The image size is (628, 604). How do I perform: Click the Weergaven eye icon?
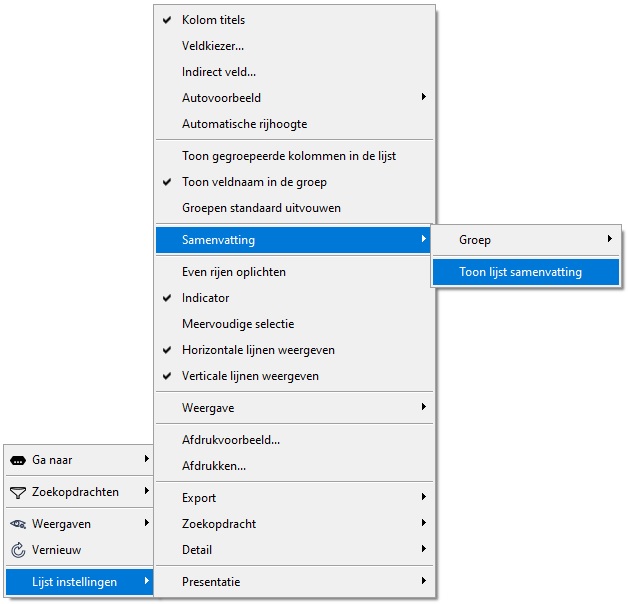pyautogui.click(x=18, y=524)
